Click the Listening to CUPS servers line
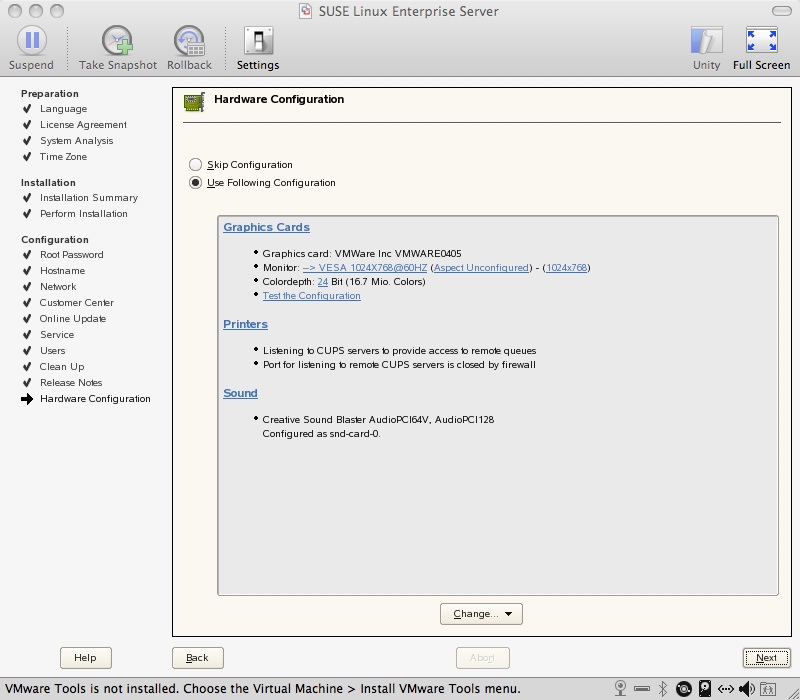Screen dimensions: 800x700 (399, 351)
